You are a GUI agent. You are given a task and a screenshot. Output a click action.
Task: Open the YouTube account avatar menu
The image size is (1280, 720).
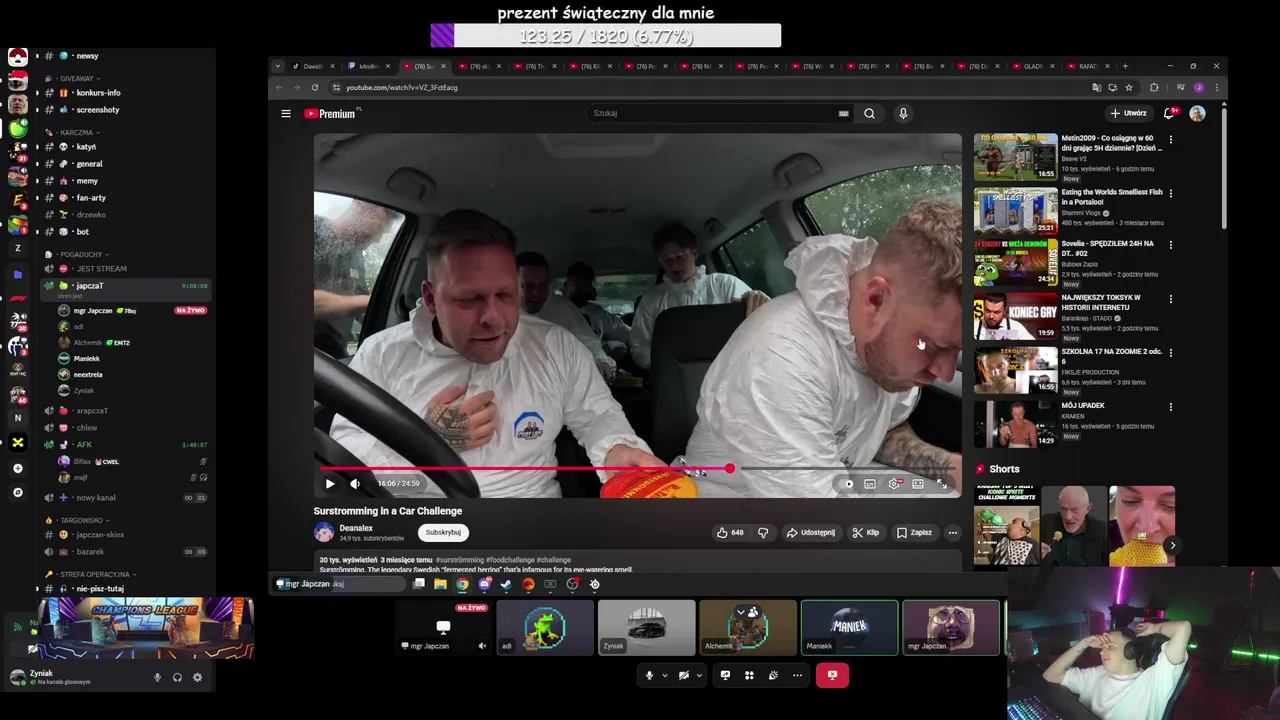(x=1197, y=113)
